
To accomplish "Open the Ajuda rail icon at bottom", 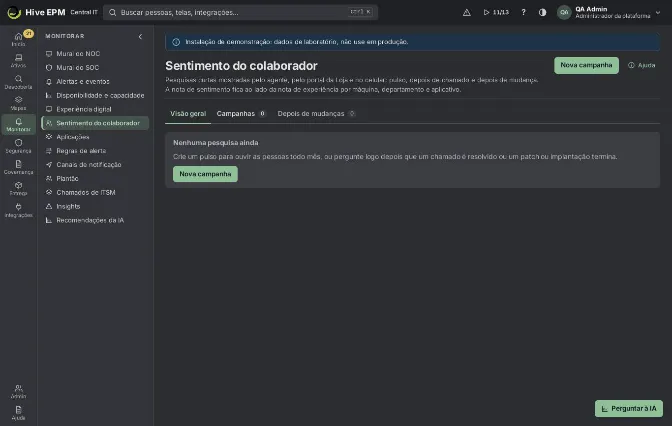I will [x=18, y=413].
